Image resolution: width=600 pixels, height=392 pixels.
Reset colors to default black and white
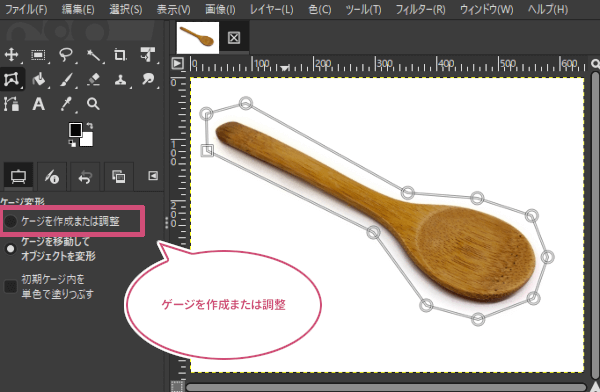72,143
